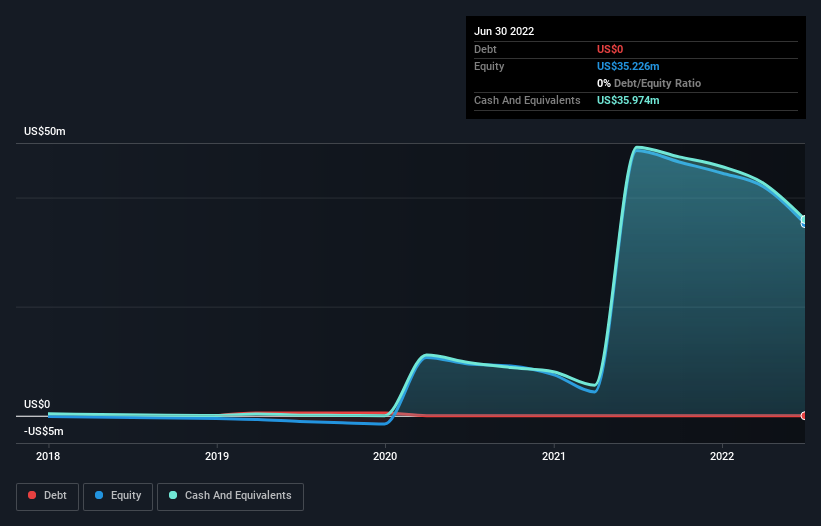Screen dimensions: 821x526
Task: Click the US$35.974m cash value
Action: click(x=628, y=100)
